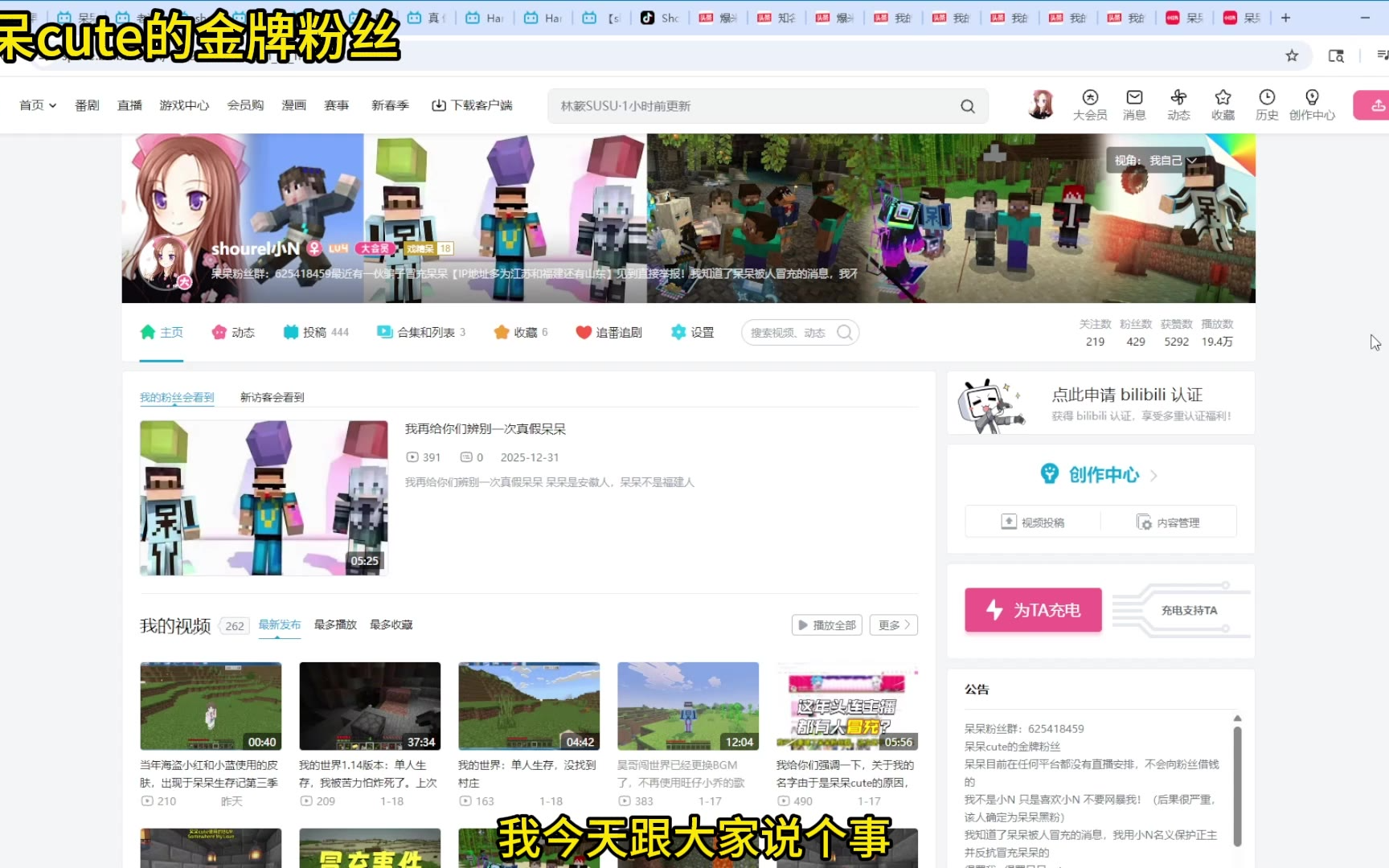Open 创作中心 arrow link in sidebar
The height and width of the screenshot is (868, 1389).
click(1100, 475)
